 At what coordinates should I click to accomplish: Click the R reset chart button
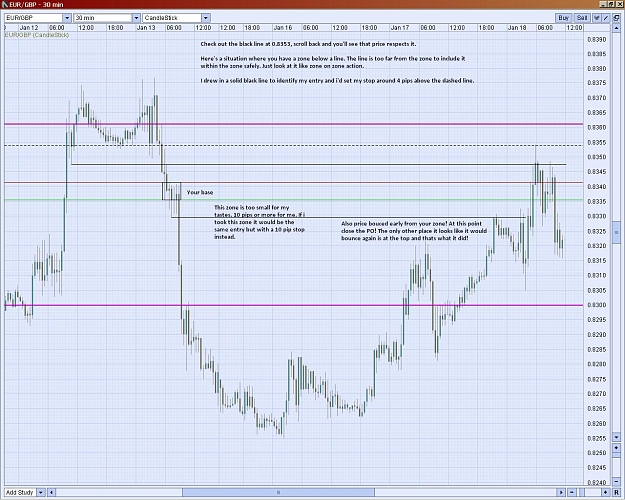coord(616,492)
